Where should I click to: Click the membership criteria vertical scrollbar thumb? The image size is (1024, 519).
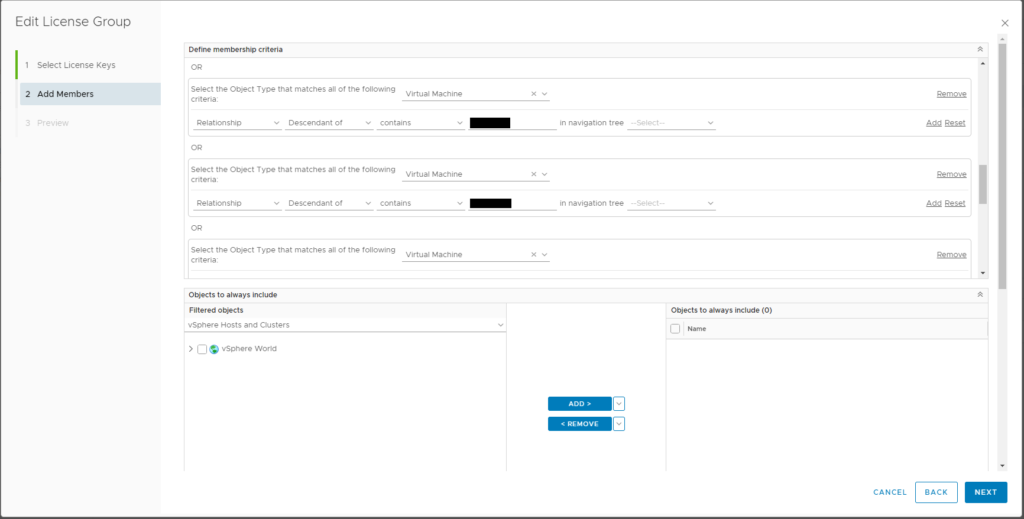[x=983, y=184]
